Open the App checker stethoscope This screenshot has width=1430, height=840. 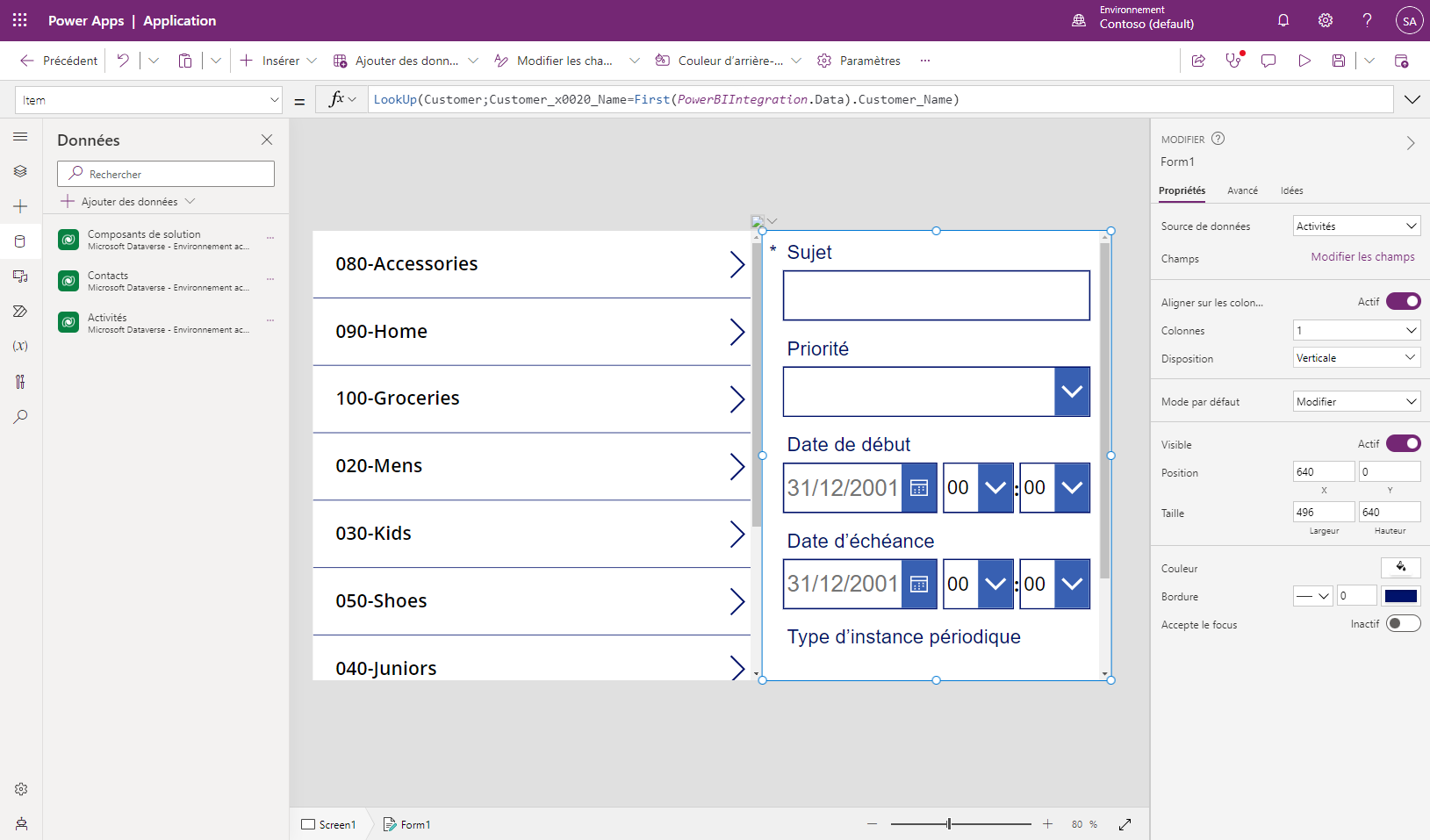pos(1234,61)
